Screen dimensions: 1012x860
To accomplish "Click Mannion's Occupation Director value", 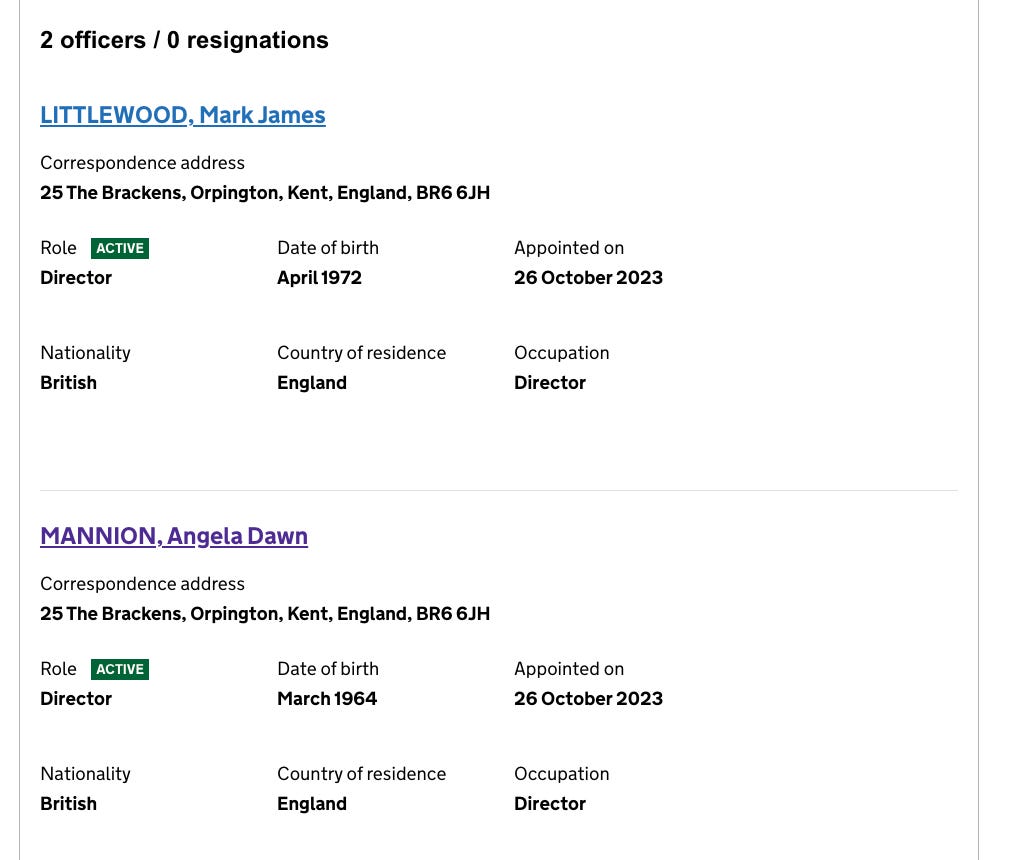I will point(550,804).
